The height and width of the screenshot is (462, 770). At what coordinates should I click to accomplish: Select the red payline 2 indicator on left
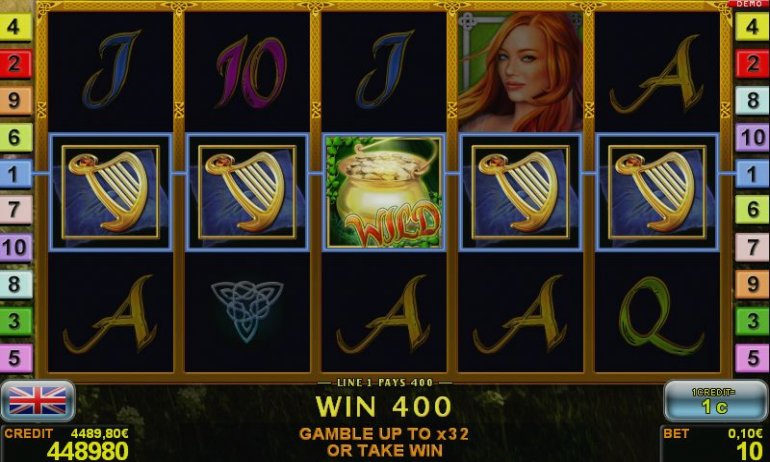[x=15, y=63]
